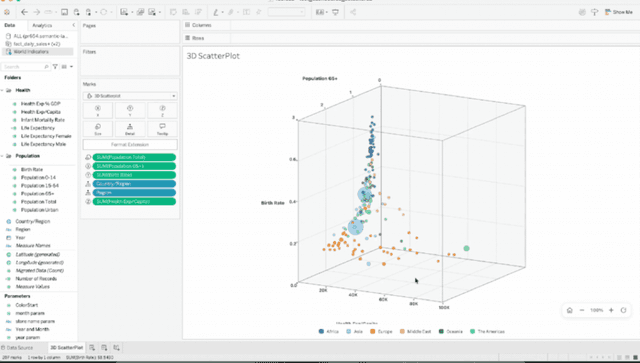Collapse the Health folder
The image size is (640, 363).
point(2,90)
